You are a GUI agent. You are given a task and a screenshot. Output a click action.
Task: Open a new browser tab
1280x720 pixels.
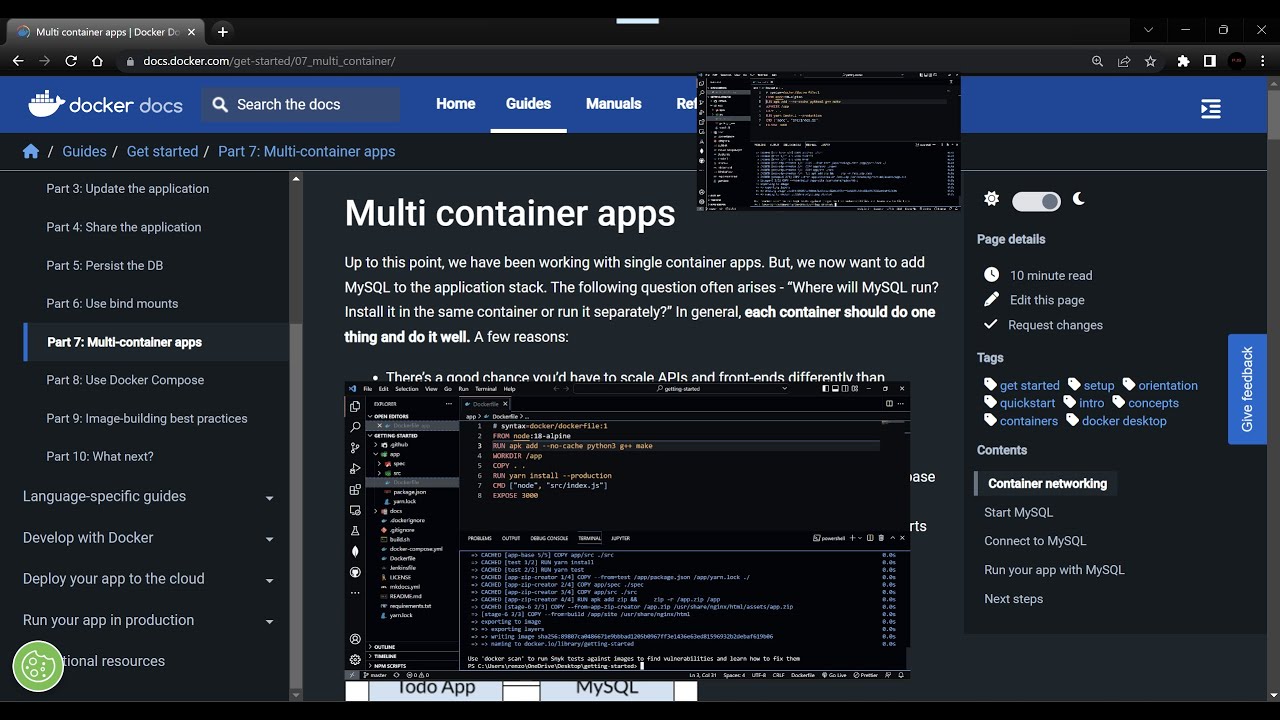[223, 31]
